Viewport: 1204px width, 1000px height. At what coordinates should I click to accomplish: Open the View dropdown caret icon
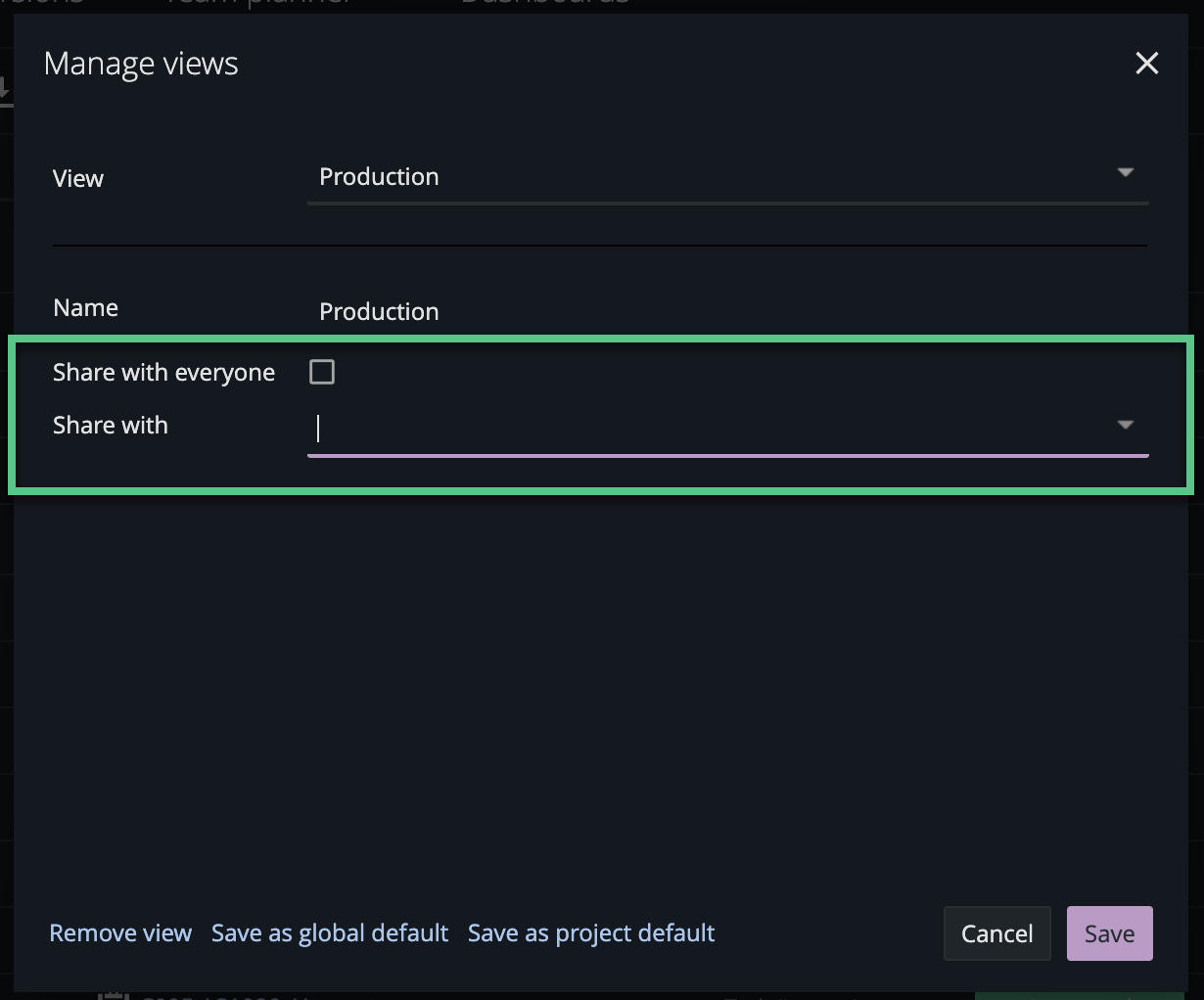(x=1126, y=172)
